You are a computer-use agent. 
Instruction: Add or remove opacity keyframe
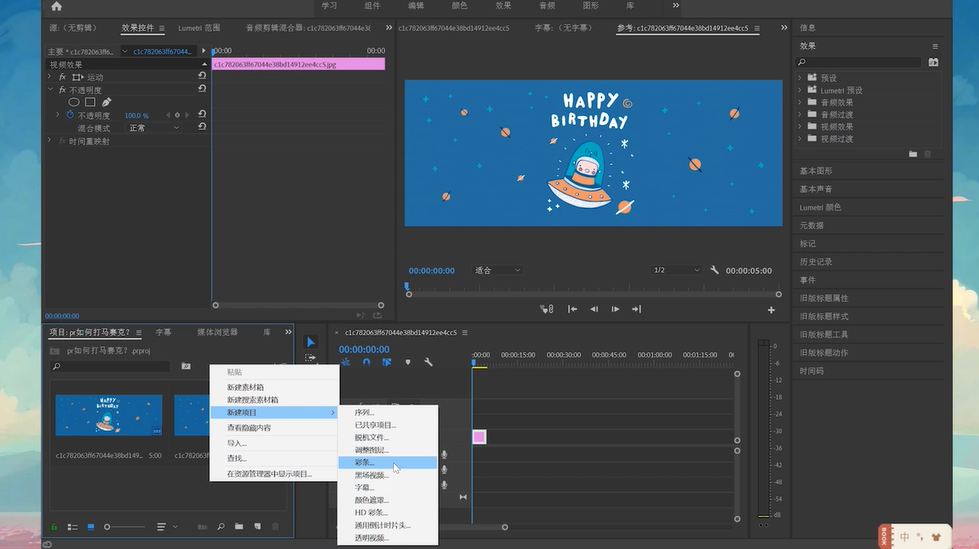pos(177,115)
